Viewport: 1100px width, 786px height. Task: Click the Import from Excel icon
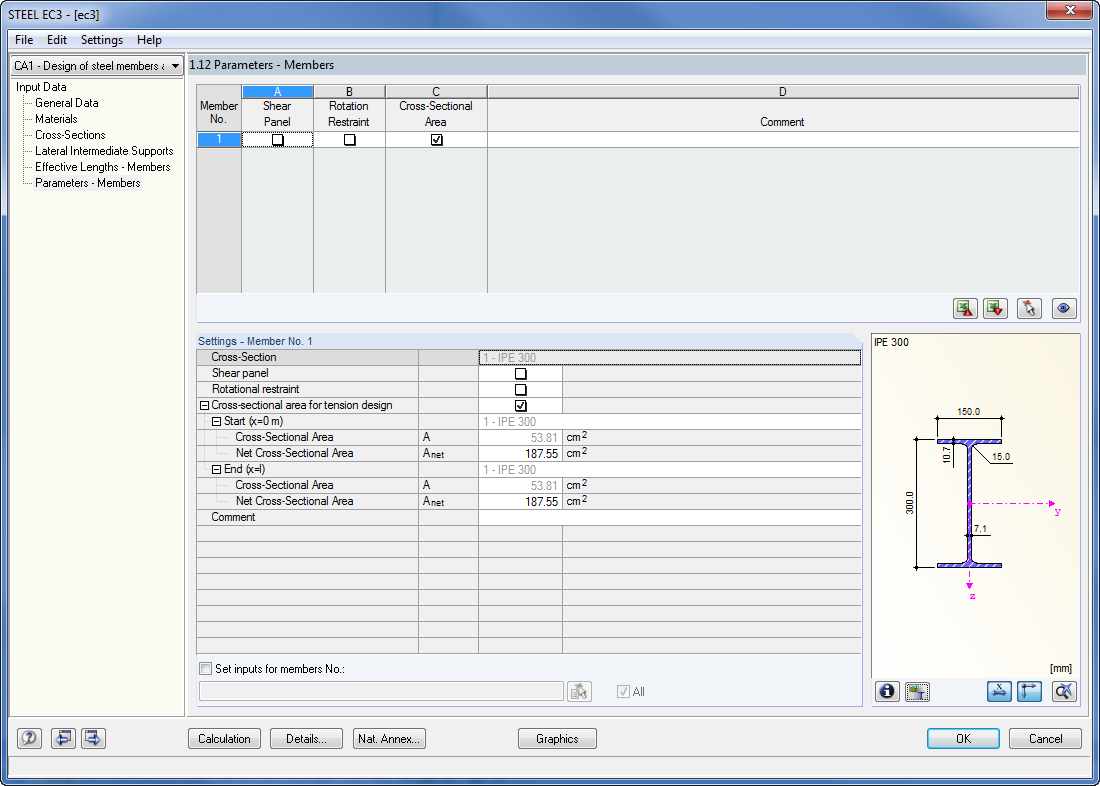[x=995, y=308]
